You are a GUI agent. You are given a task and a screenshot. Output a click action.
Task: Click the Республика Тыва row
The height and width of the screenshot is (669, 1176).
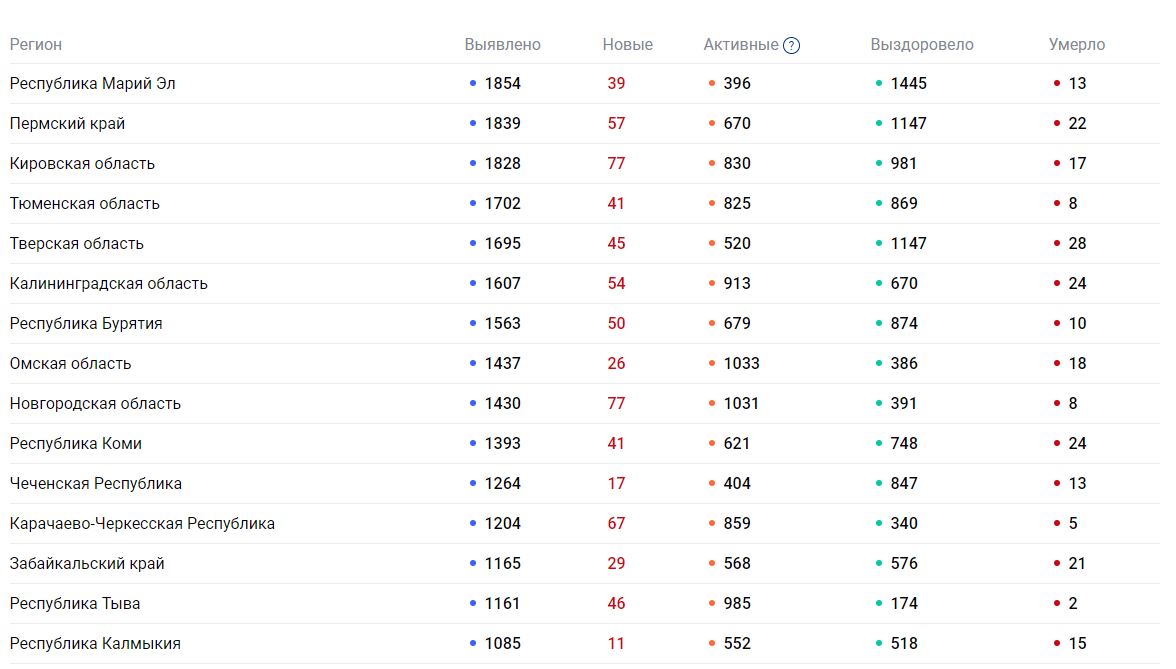[x=75, y=604]
